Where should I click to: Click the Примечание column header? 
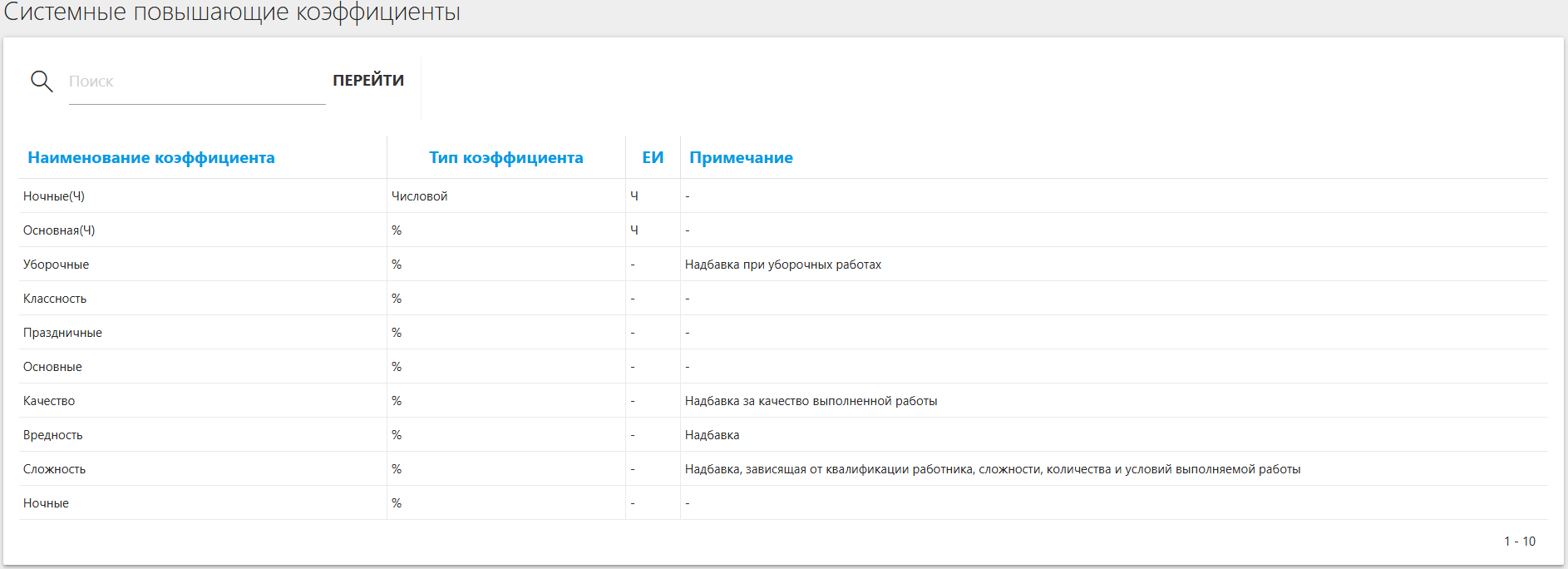click(741, 157)
